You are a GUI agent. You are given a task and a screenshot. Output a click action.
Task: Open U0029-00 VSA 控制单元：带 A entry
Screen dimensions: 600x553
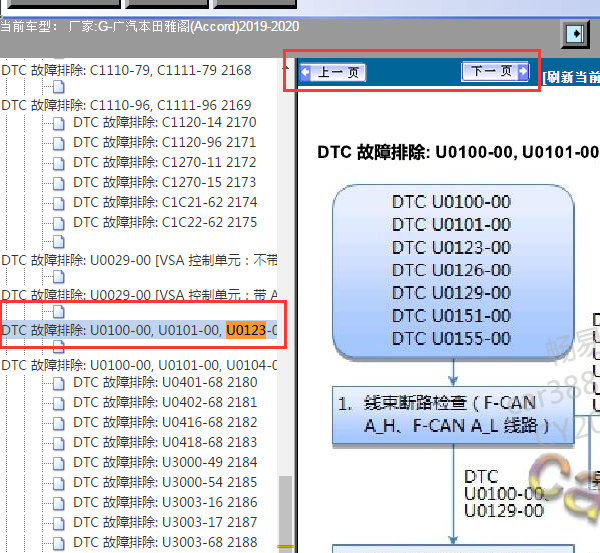tap(139, 295)
